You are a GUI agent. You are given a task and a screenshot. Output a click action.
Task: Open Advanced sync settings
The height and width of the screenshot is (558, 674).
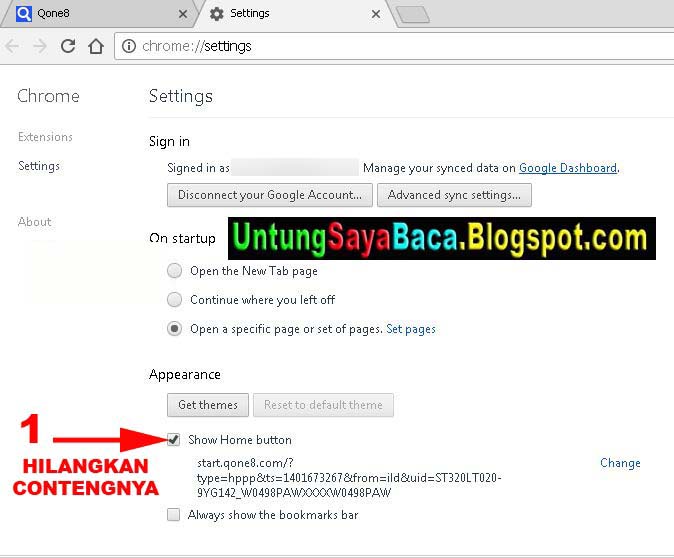tap(454, 195)
